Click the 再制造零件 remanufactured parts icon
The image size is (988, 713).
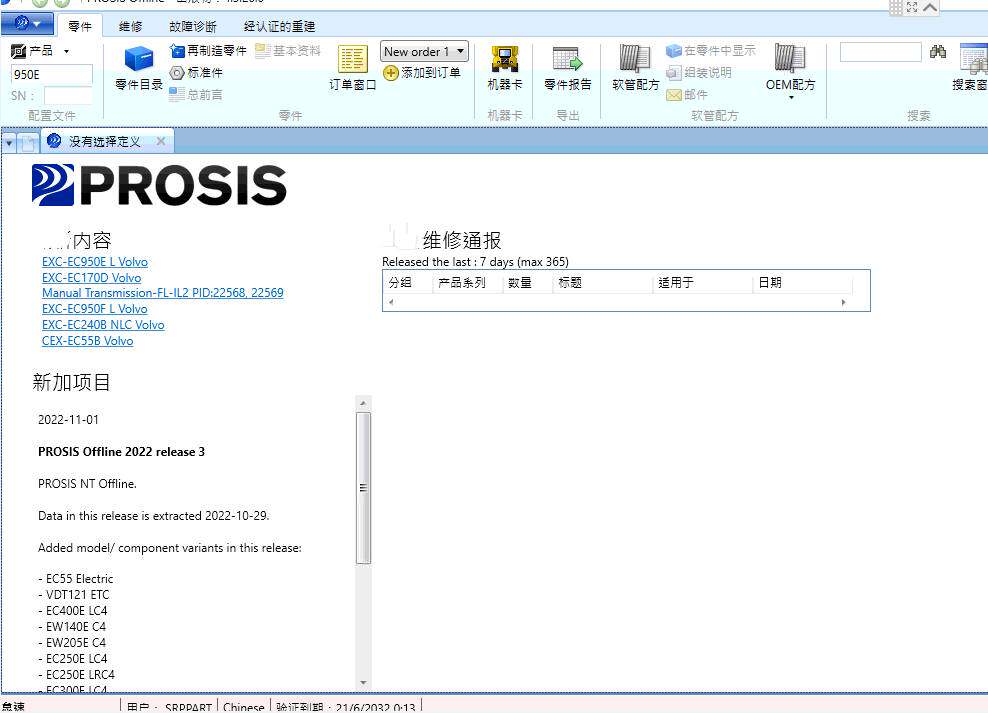(x=177, y=50)
